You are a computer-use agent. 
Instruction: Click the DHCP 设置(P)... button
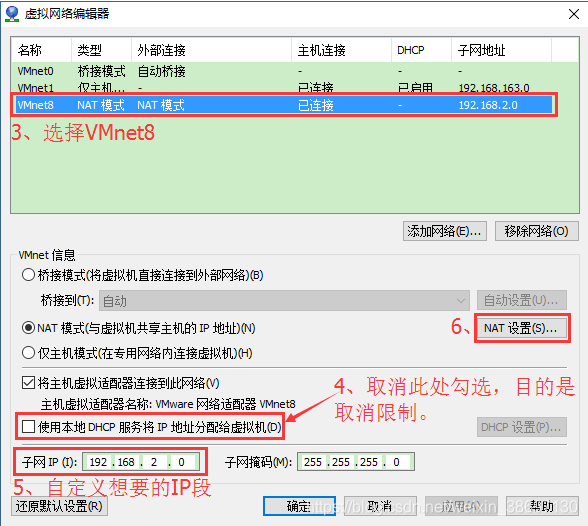522,427
